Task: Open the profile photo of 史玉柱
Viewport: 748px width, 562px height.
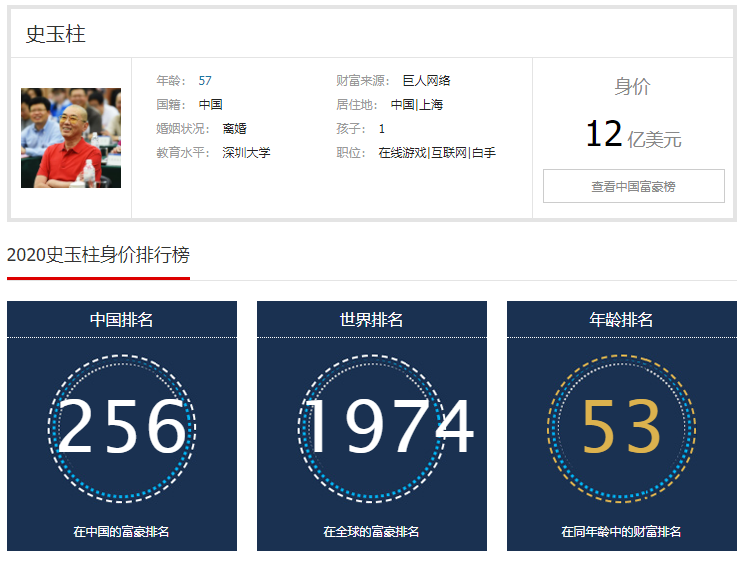Action: pyautogui.click(x=71, y=138)
